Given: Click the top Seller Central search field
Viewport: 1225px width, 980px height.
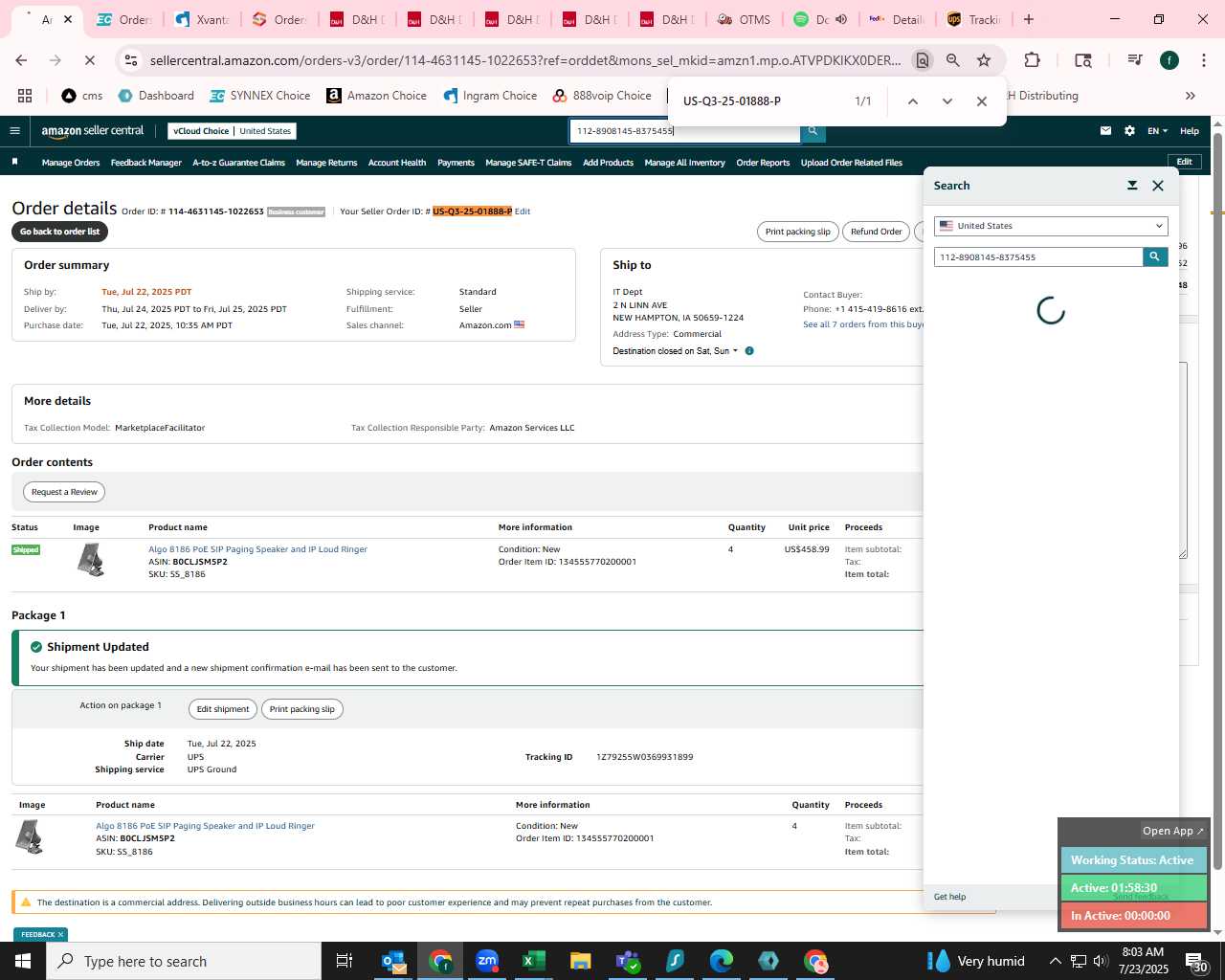Looking at the screenshot, I should click(x=684, y=131).
